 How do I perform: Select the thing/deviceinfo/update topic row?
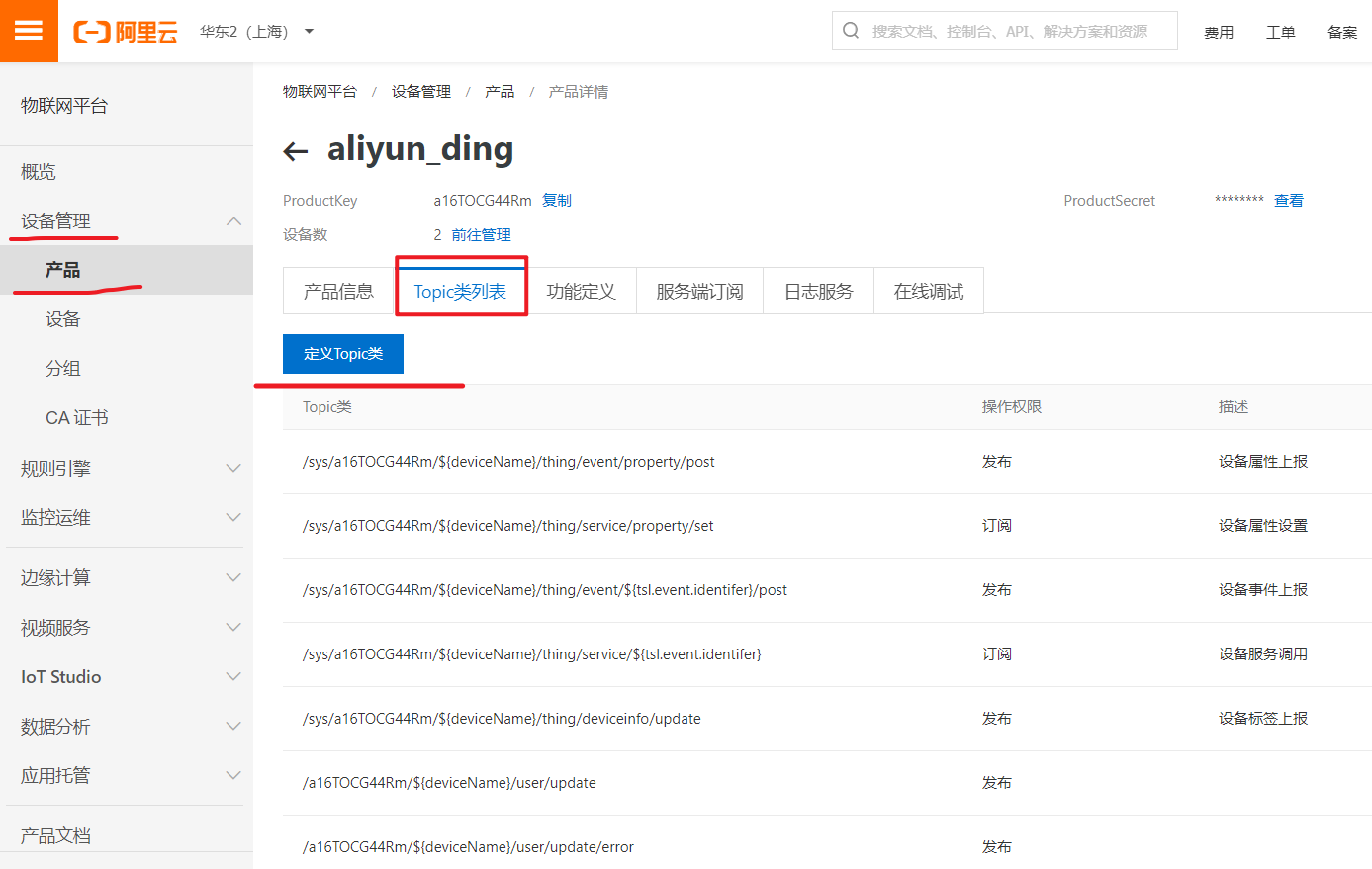(x=827, y=719)
